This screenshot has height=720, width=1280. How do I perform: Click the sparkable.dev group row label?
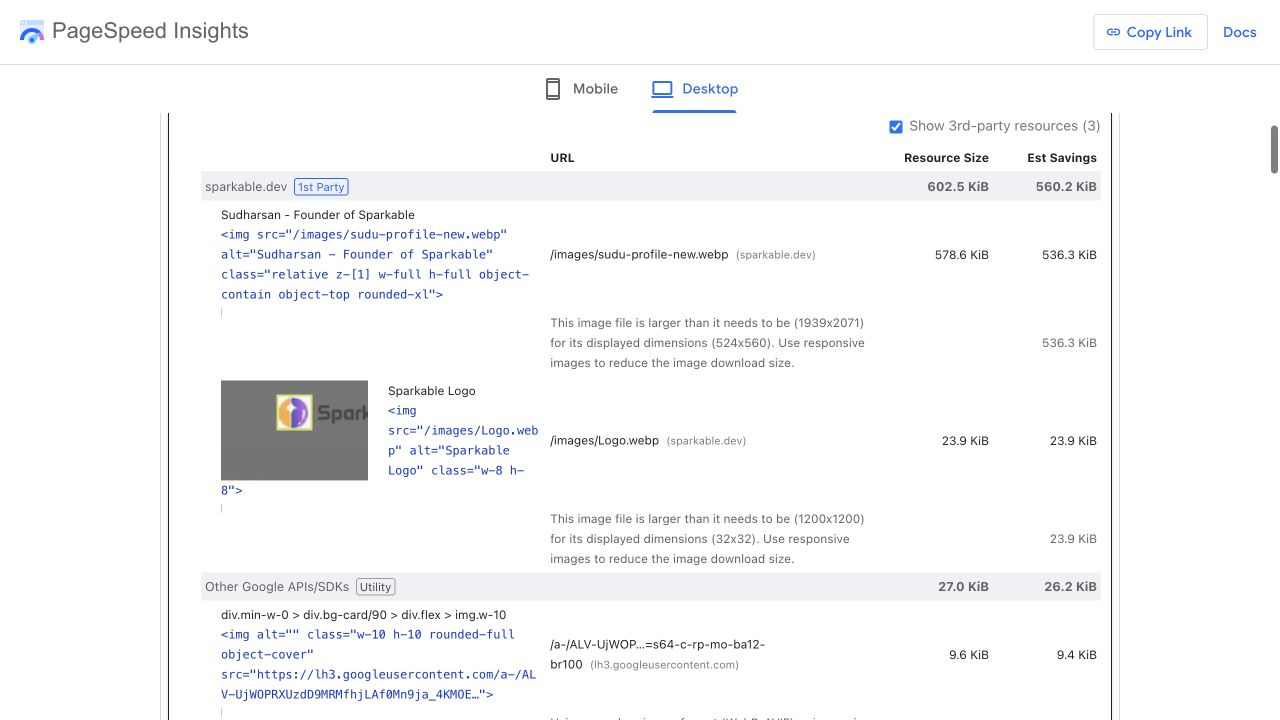[245, 187]
